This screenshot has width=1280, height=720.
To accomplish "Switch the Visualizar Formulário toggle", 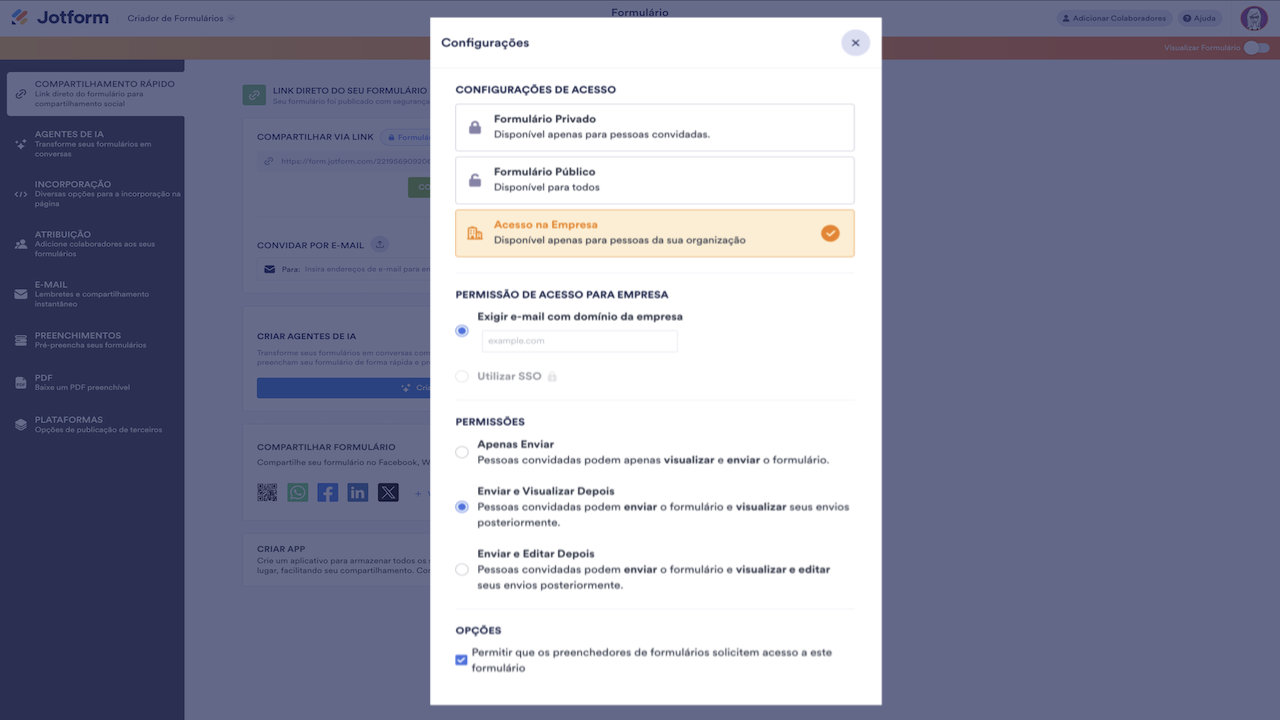I will [1256, 48].
